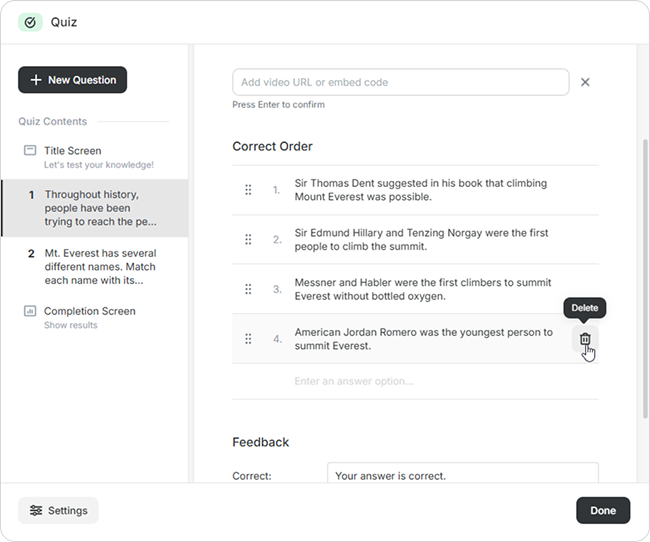Click the Settings sliders icon

click(36, 510)
